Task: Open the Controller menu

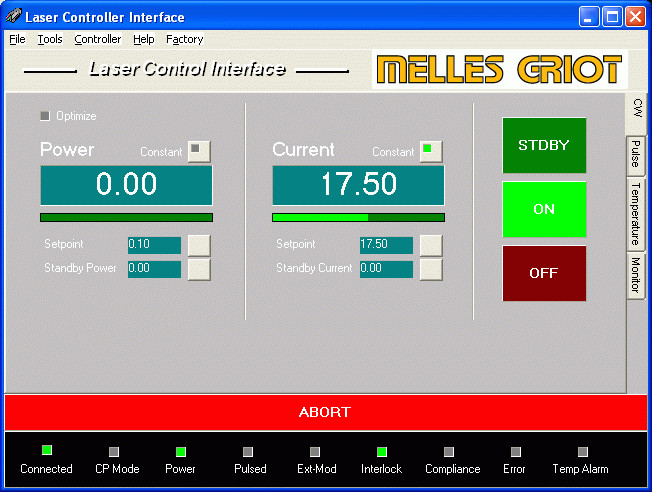Action: click(x=98, y=39)
